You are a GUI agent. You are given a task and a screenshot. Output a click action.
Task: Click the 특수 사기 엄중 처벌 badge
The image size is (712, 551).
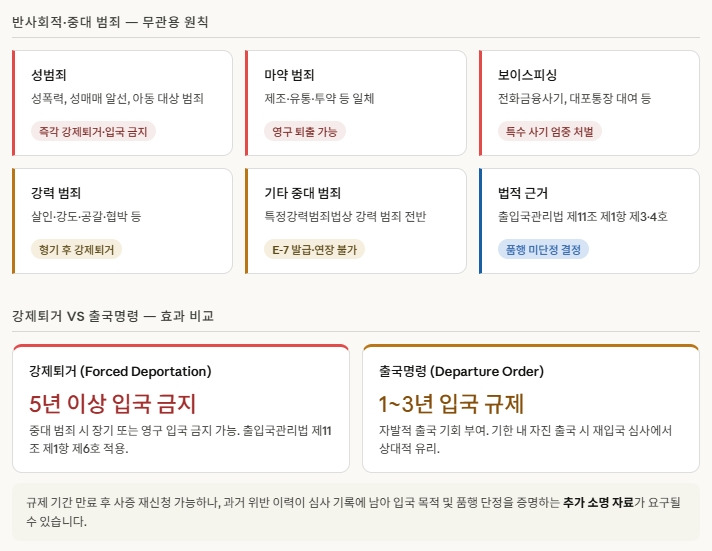549,132
